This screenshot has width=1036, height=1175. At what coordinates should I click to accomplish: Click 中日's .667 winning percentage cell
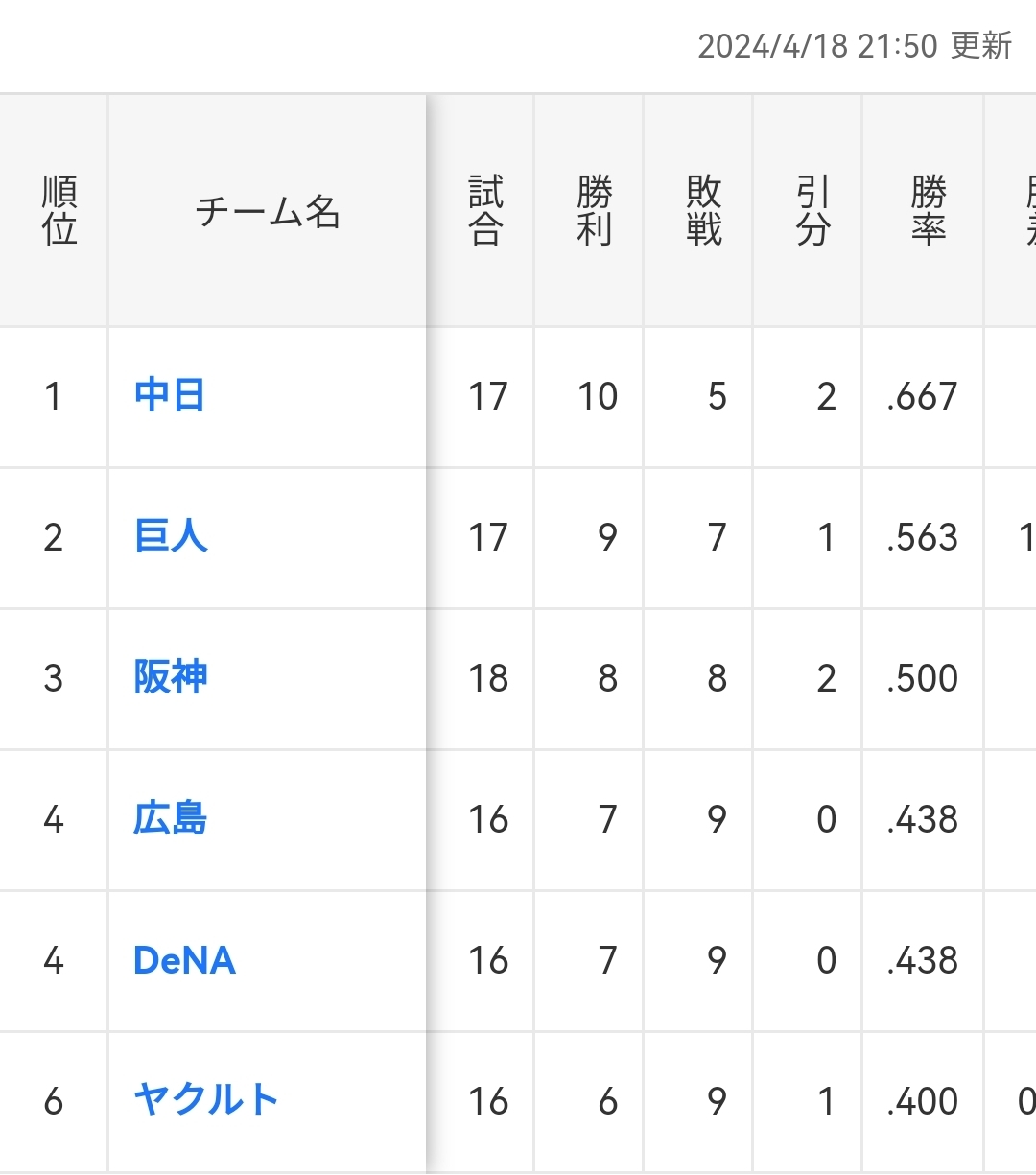tap(923, 396)
